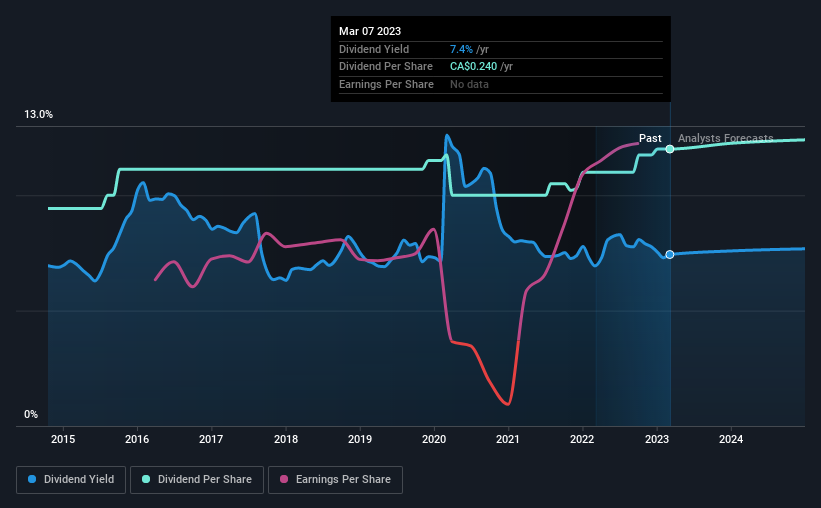Viewport: 821px width, 508px height.
Task: Click the teal Dividend Per Share legend dot
Action: 146,479
